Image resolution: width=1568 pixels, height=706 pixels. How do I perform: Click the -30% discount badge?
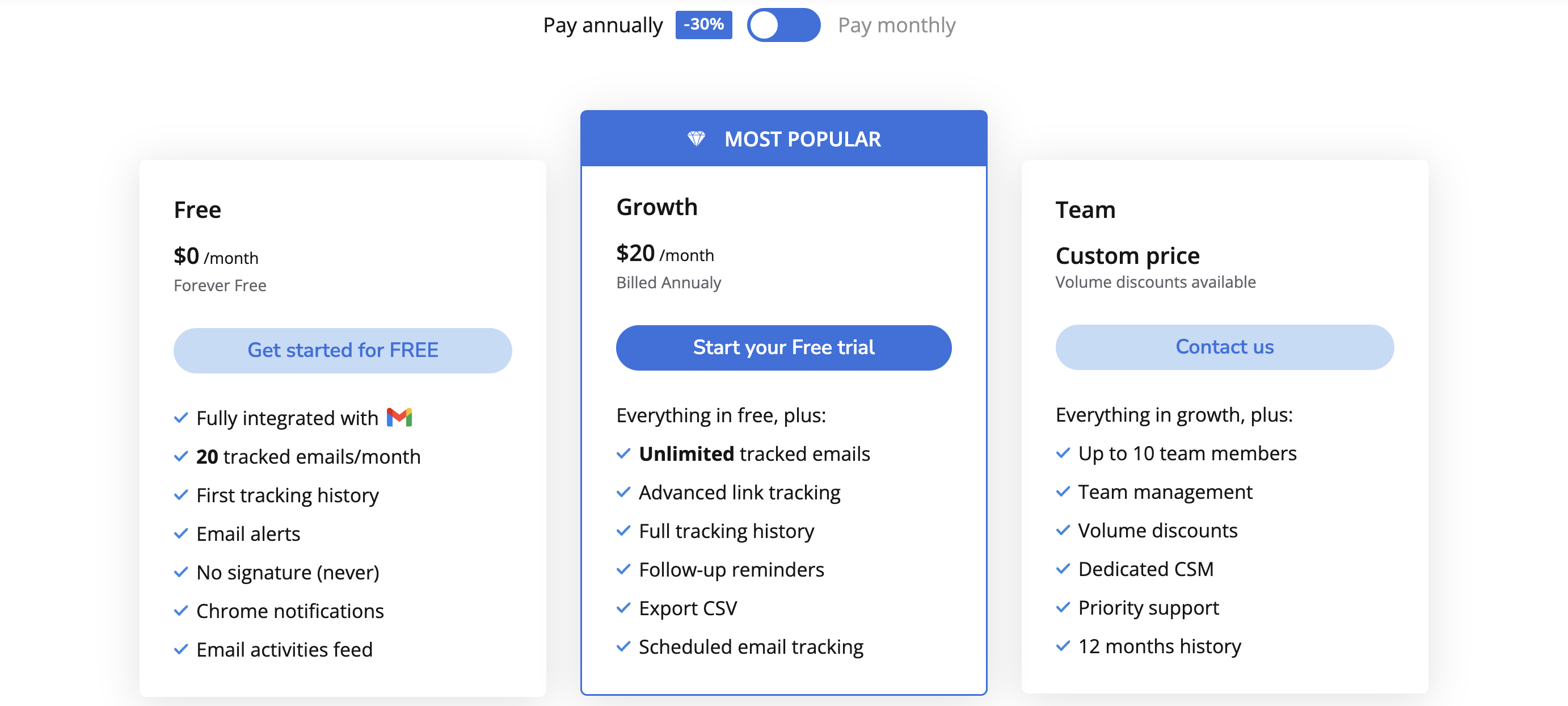[x=703, y=24]
